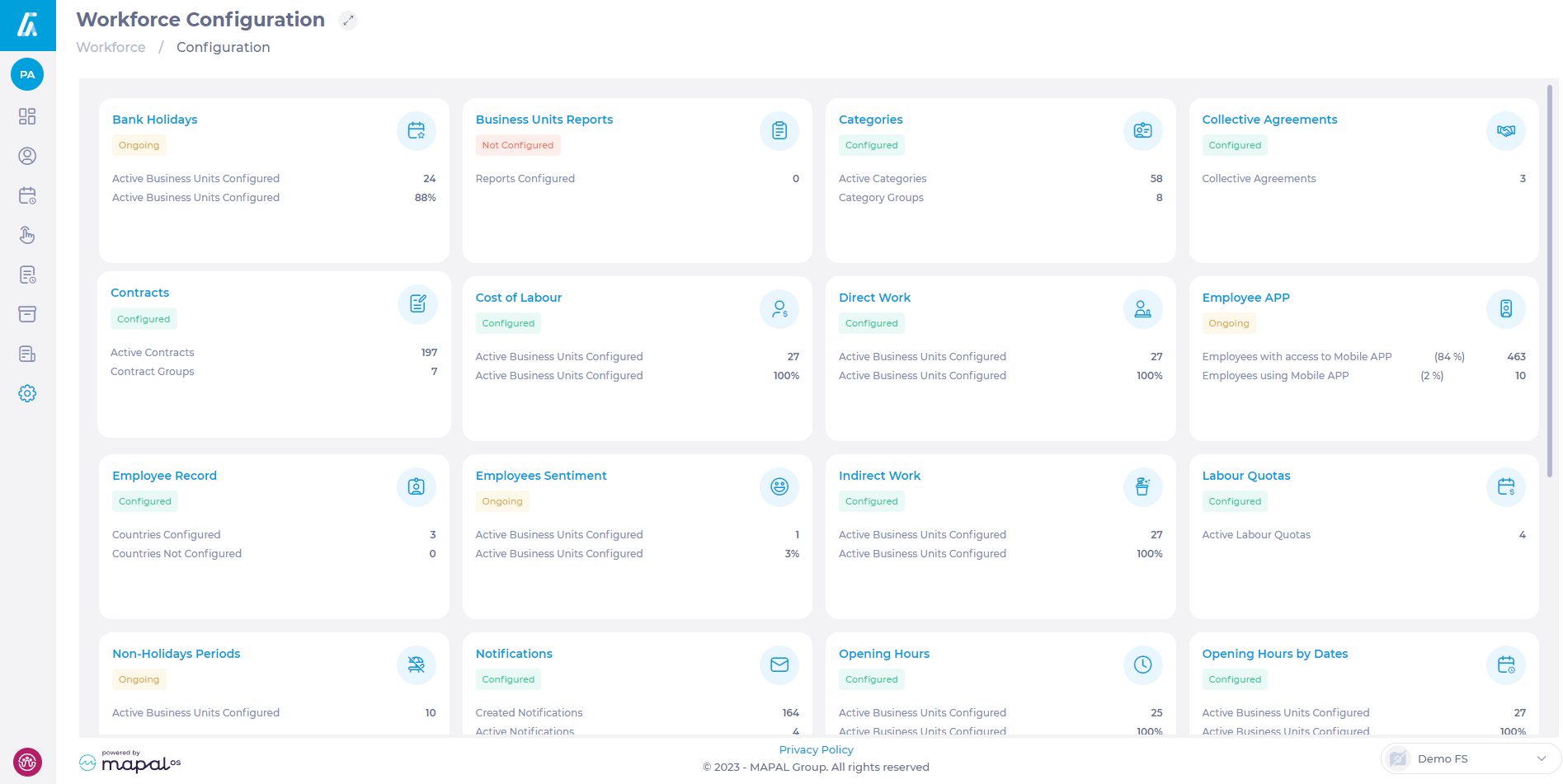Click the Employees Sentiment smiley icon

pyautogui.click(x=779, y=487)
